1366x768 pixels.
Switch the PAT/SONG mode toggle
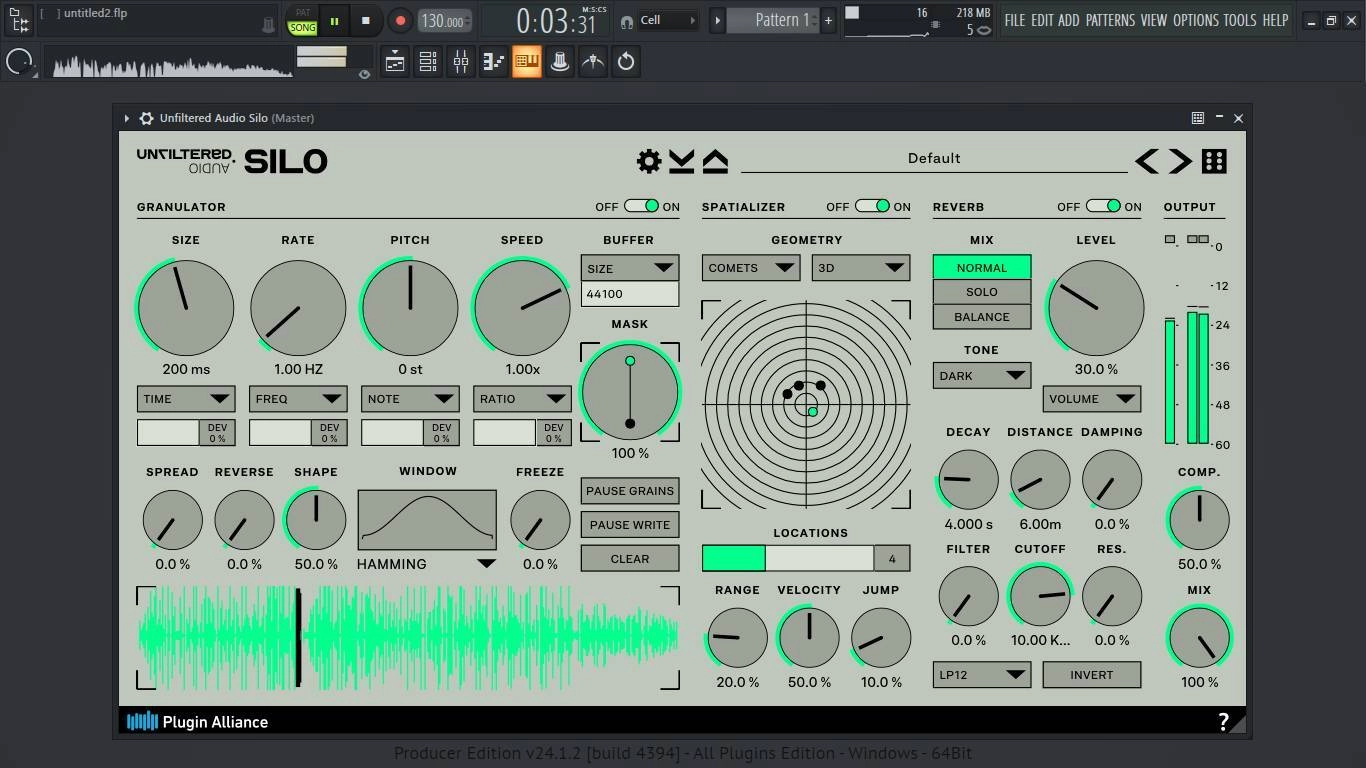302,21
